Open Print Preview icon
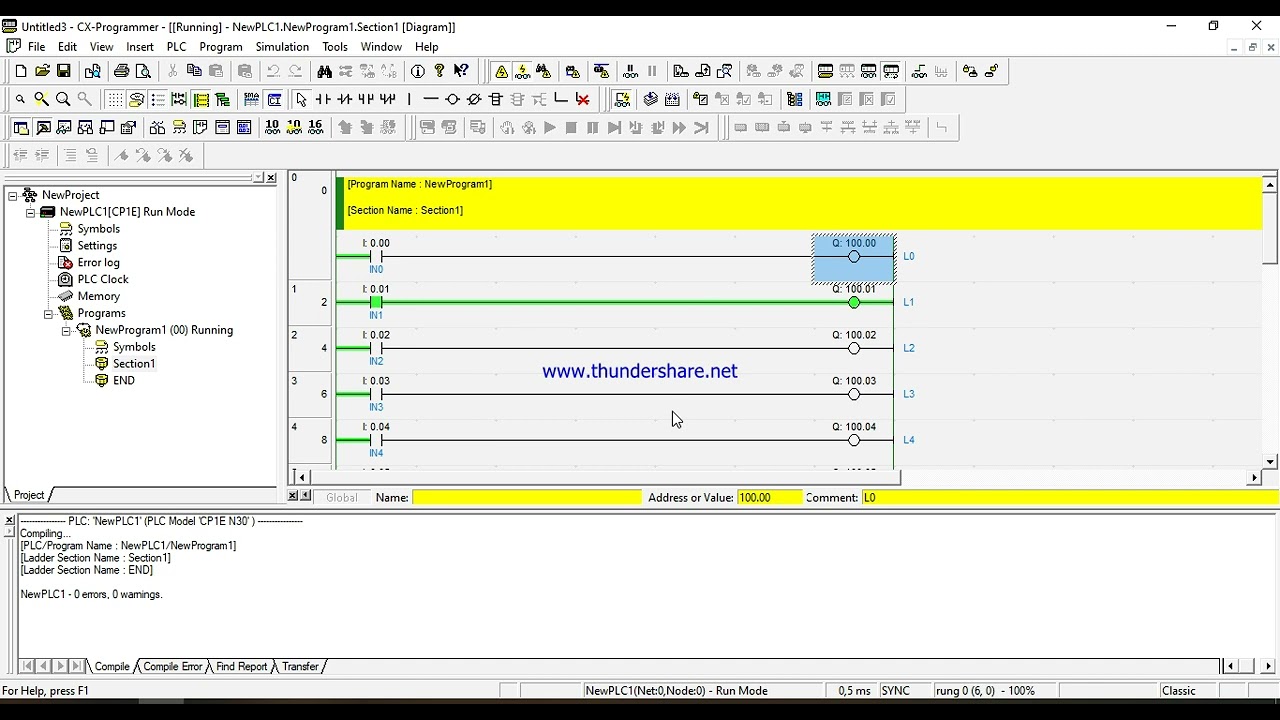Viewport: 1280px width, 720px height. point(143,71)
